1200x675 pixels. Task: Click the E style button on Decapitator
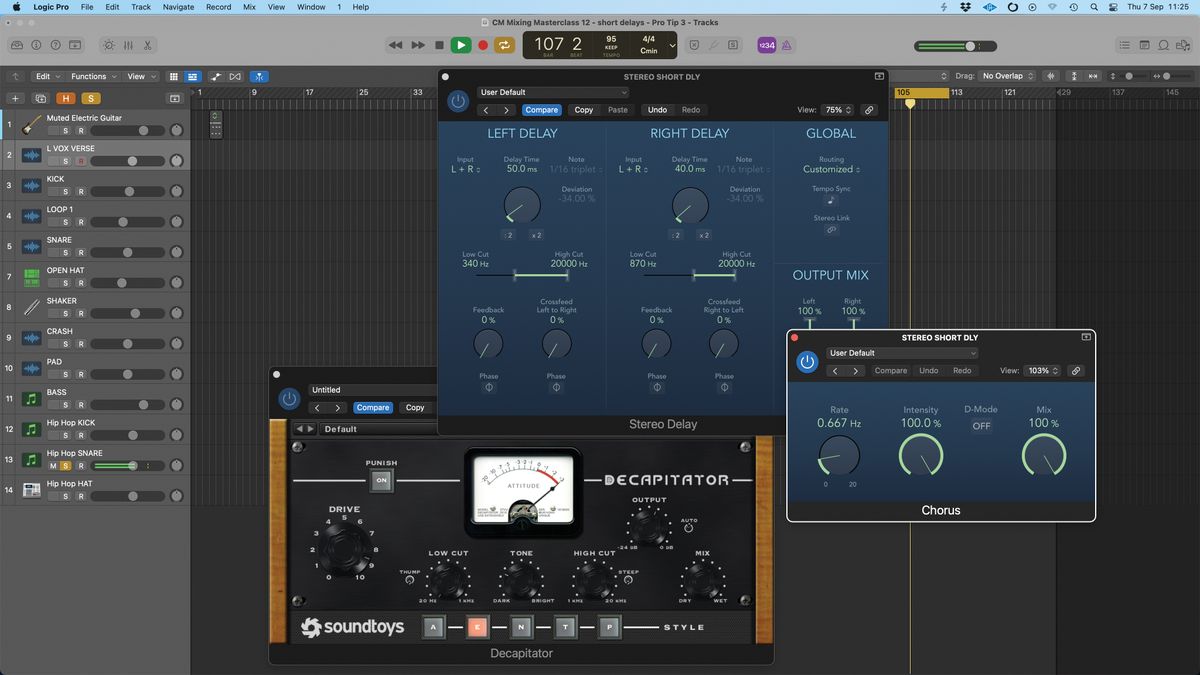tap(478, 627)
